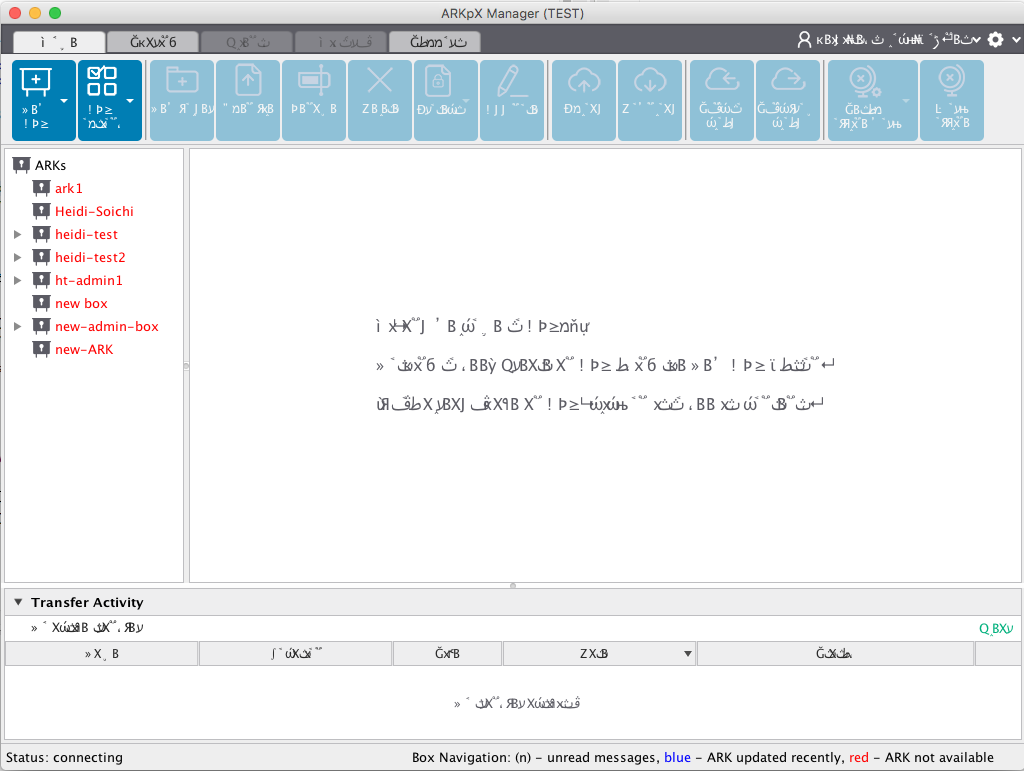Click the board icon beside heidi-test2
This screenshot has height=771, width=1024.
(x=41, y=257)
